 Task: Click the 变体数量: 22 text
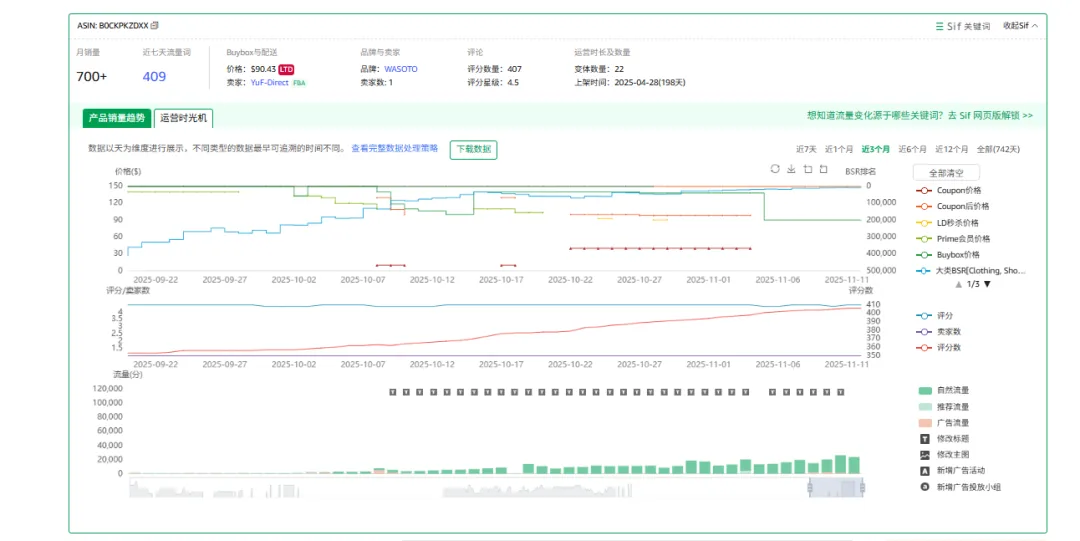599,69
